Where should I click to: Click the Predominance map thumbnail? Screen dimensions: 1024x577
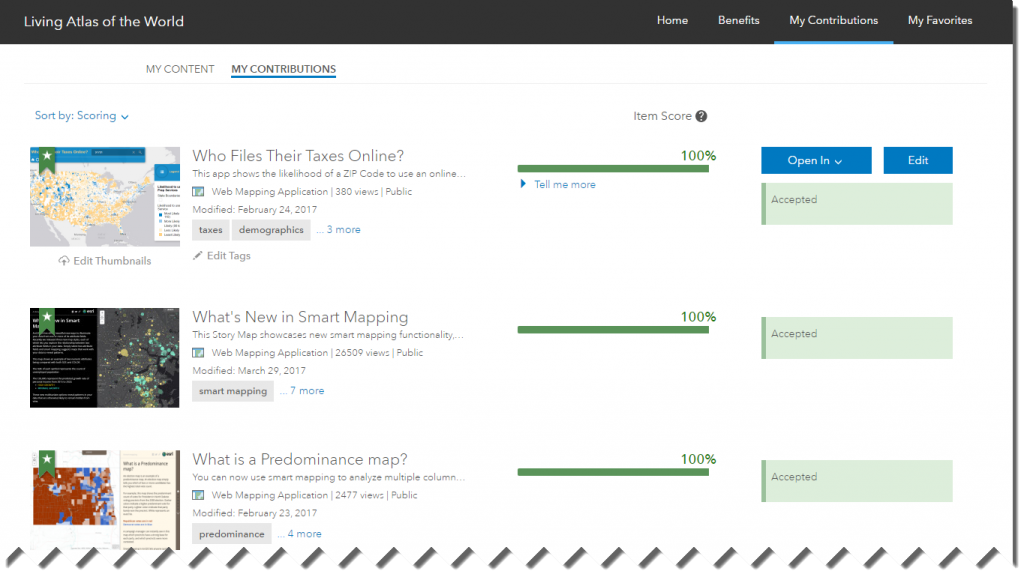point(104,499)
